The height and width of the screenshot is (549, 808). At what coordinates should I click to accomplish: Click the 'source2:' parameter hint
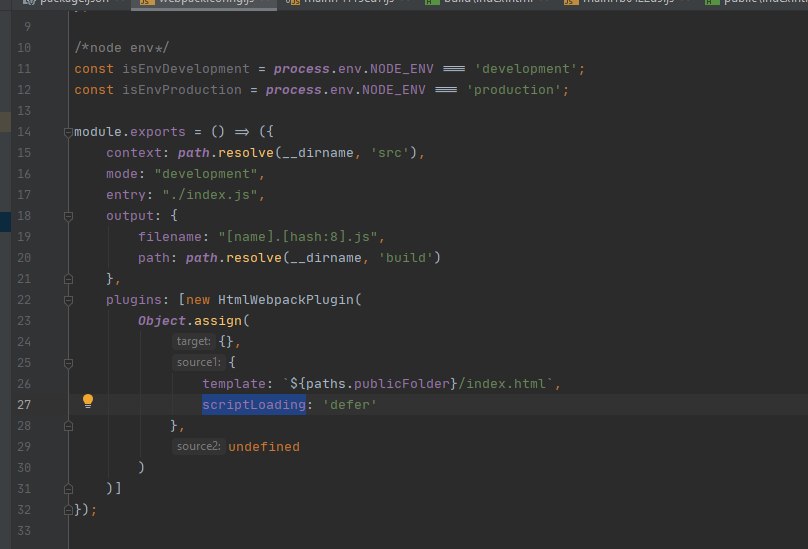click(x=198, y=446)
